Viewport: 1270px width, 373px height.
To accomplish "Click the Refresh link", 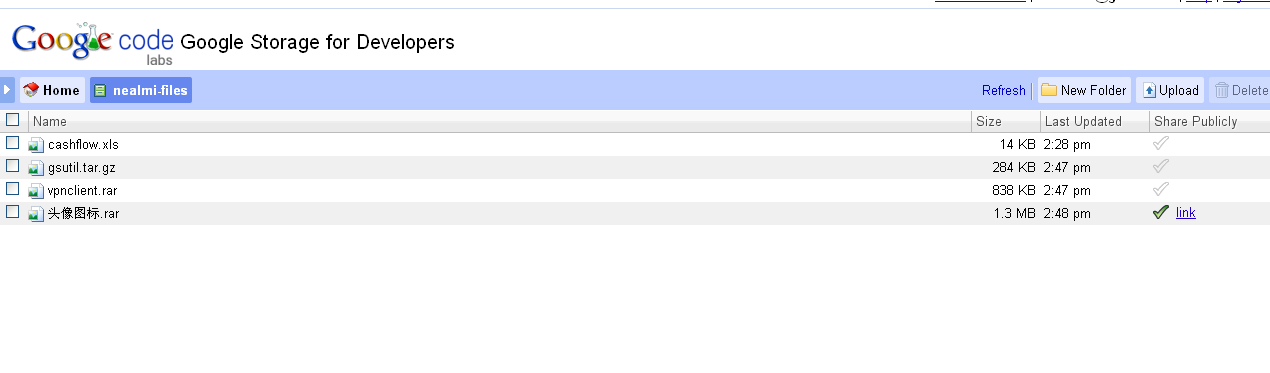I will coord(1004,91).
